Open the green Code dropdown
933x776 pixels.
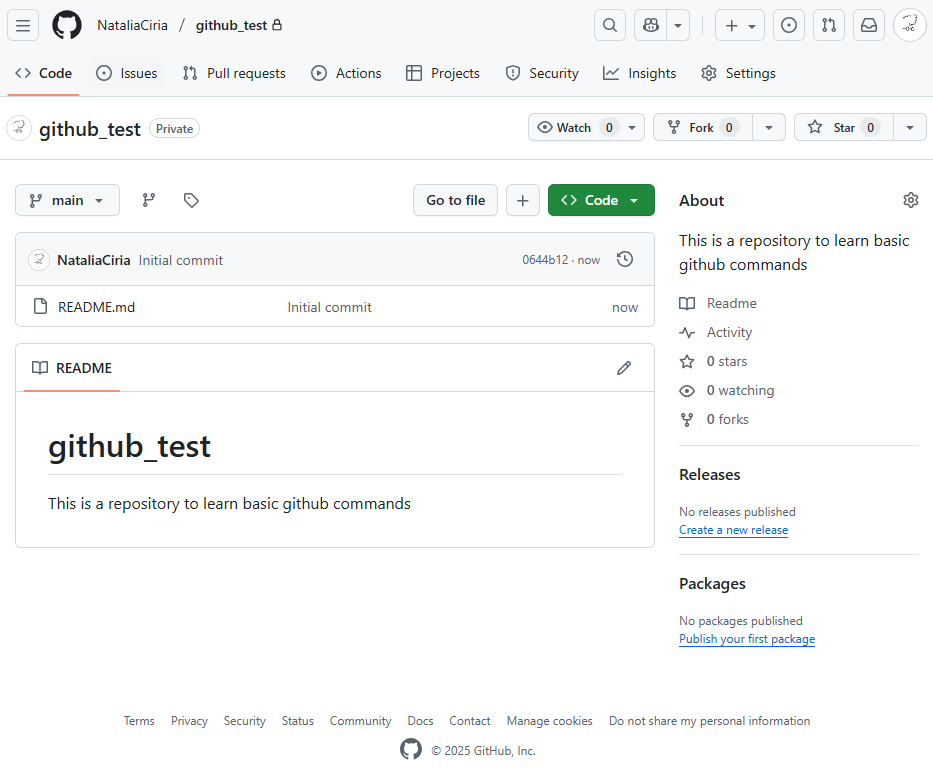click(x=601, y=200)
